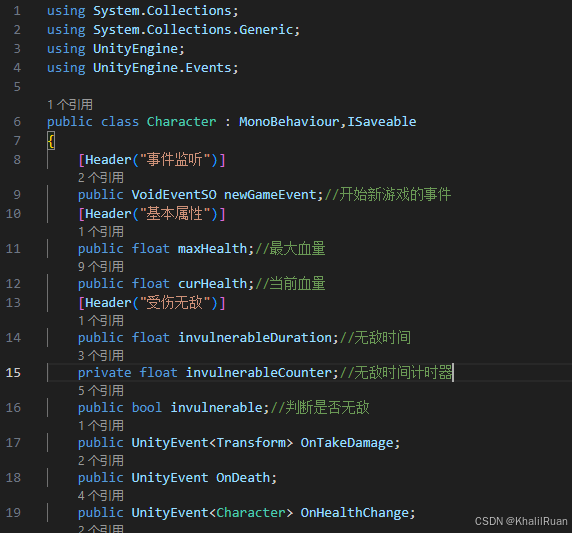Screen dimensions: 572x533
Task: Open the '4 个引用' CodeLens above OnHealthChange
Action: (x=101, y=496)
